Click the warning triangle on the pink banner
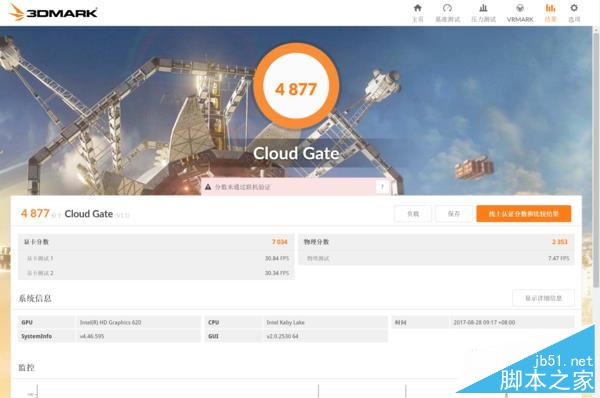 click(x=208, y=187)
